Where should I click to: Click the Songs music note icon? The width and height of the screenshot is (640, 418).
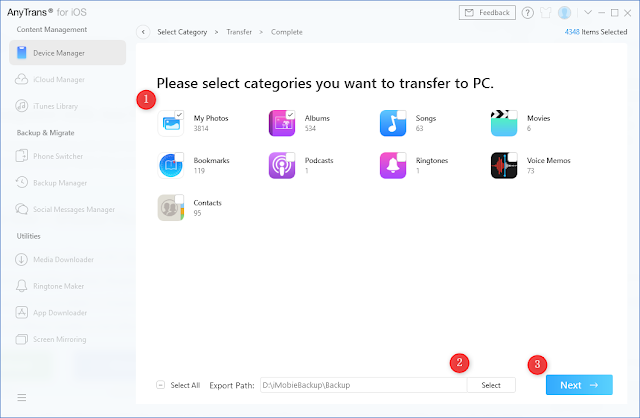pos(393,123)
